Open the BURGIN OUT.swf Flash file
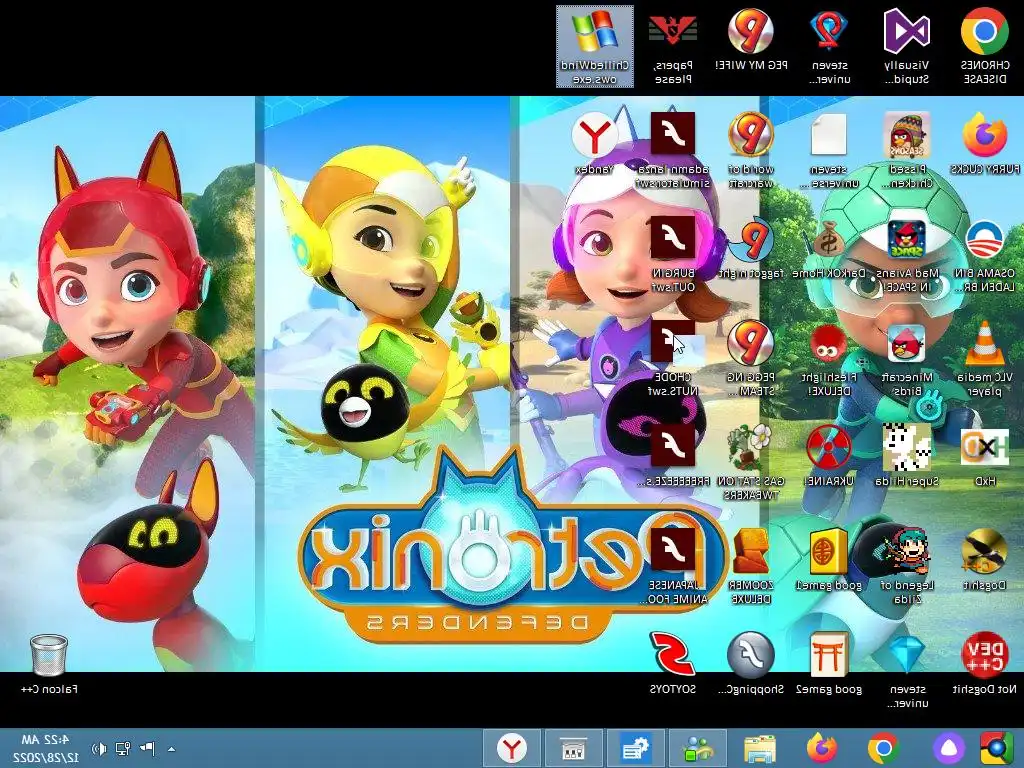This screenshot has height=768, width=1024. 673,255
